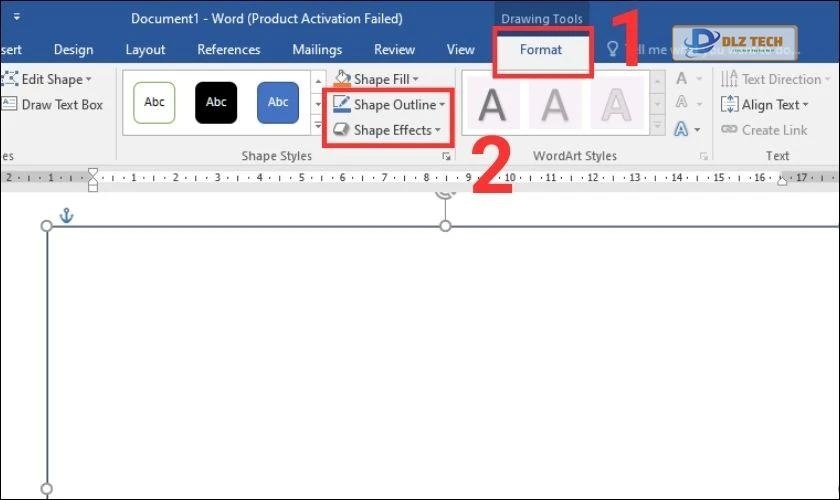
Task: Click the Tell me lightbulb icon
Action: (x=612, y=49)
